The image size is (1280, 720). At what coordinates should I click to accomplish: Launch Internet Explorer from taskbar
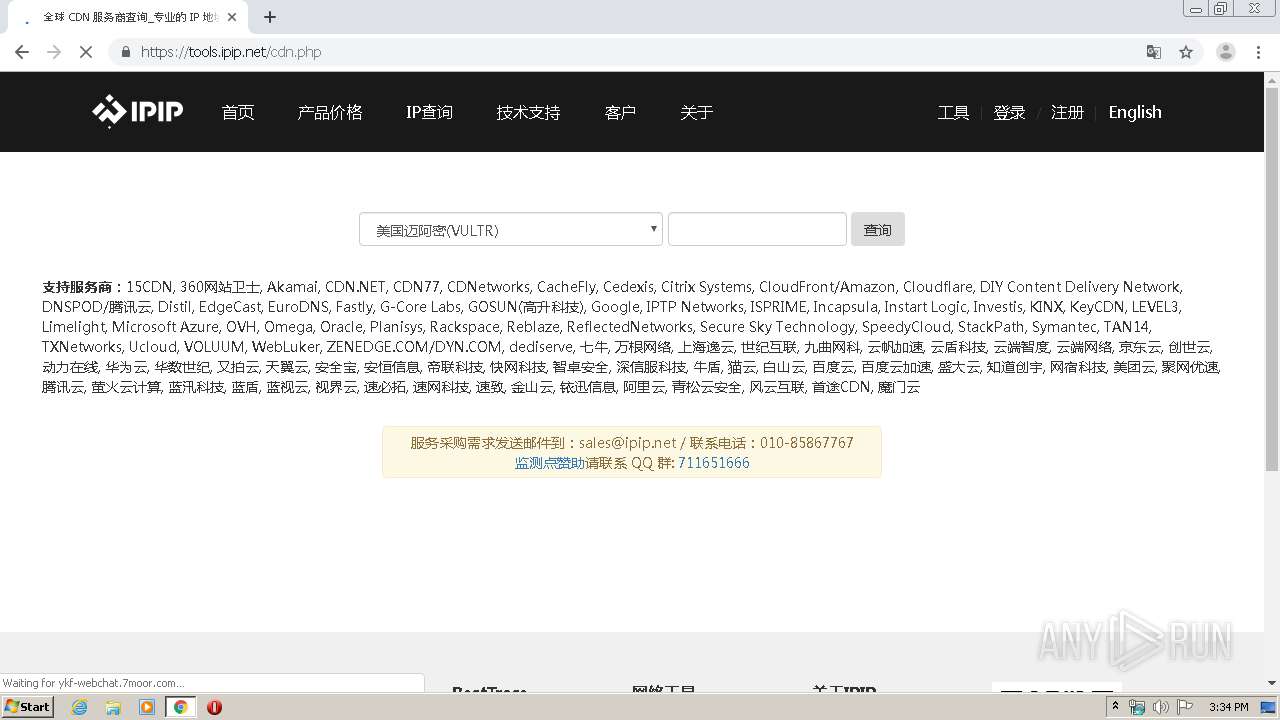coord(79,707)
